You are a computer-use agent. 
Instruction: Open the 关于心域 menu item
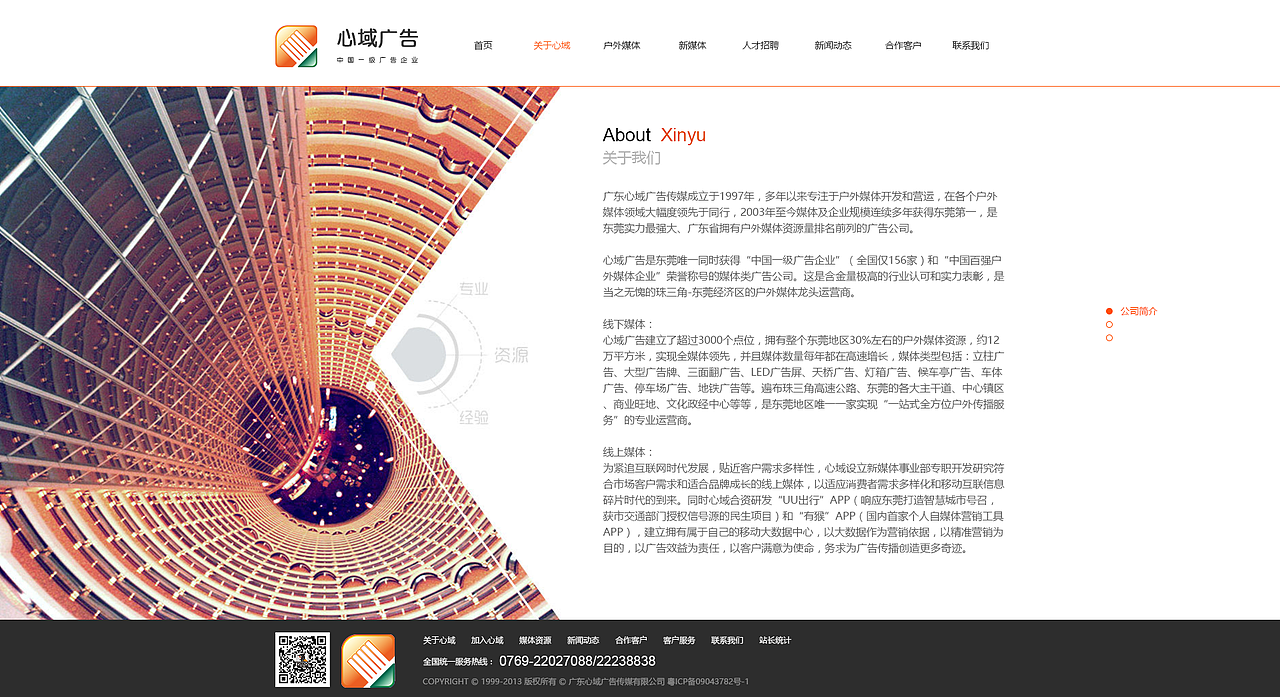tap(553, 45)
